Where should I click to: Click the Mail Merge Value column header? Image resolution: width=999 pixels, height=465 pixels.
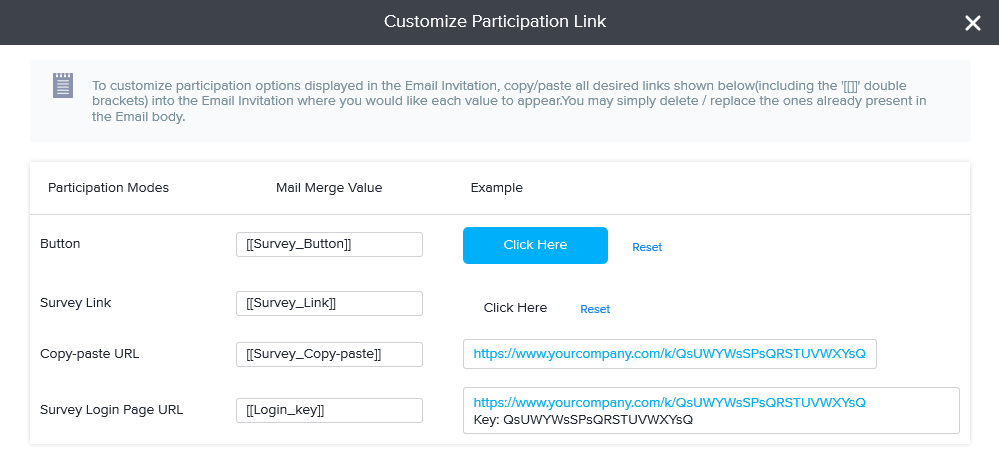tap(329, 188)
